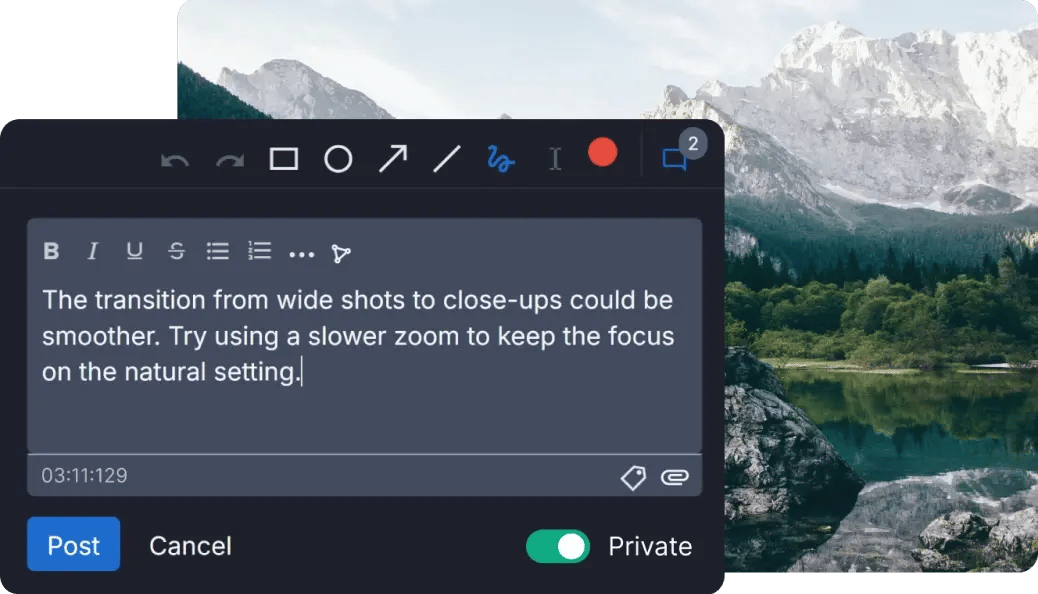Post the comment
The width and height of the screenshot is (1038, 594).
click(x=73, y=545)
